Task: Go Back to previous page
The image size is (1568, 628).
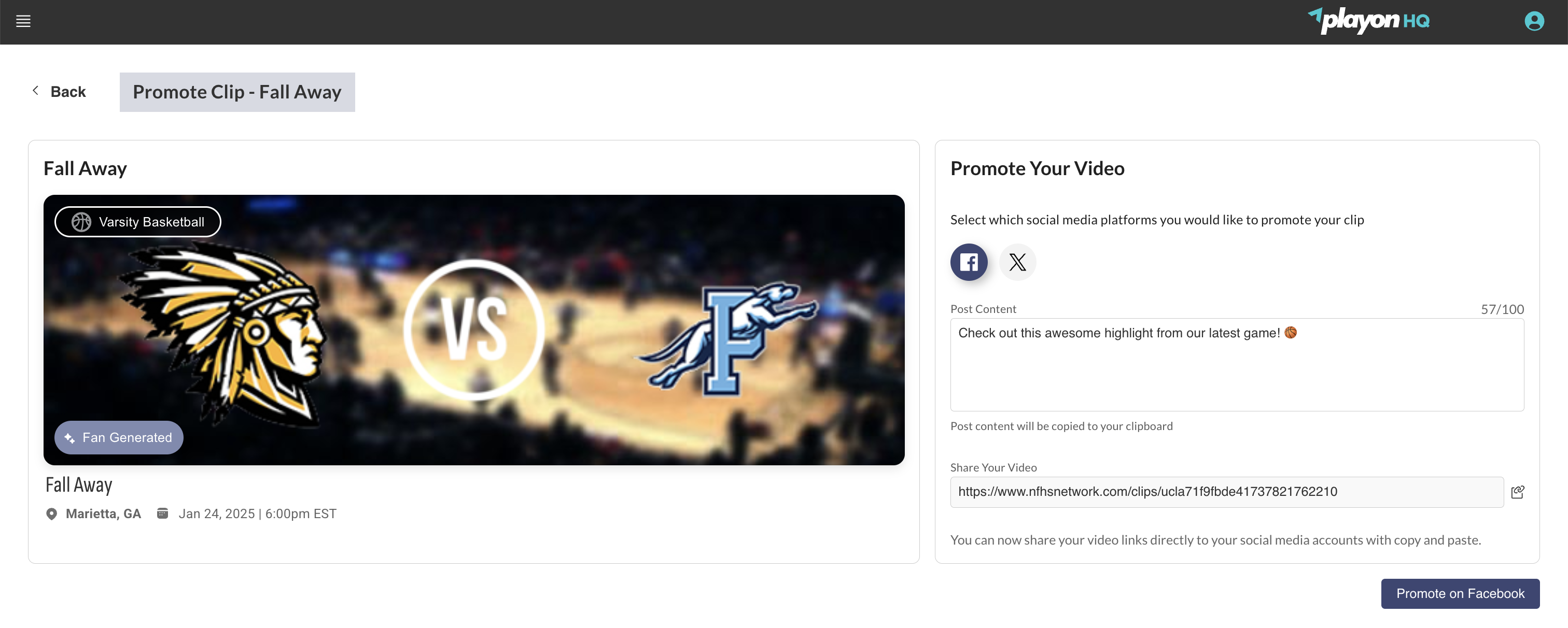Action: [x=59, y=91]
